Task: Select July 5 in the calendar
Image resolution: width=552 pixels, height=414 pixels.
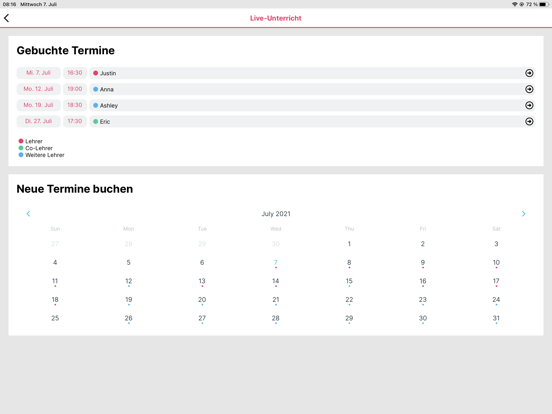Action: click(128, 262)
